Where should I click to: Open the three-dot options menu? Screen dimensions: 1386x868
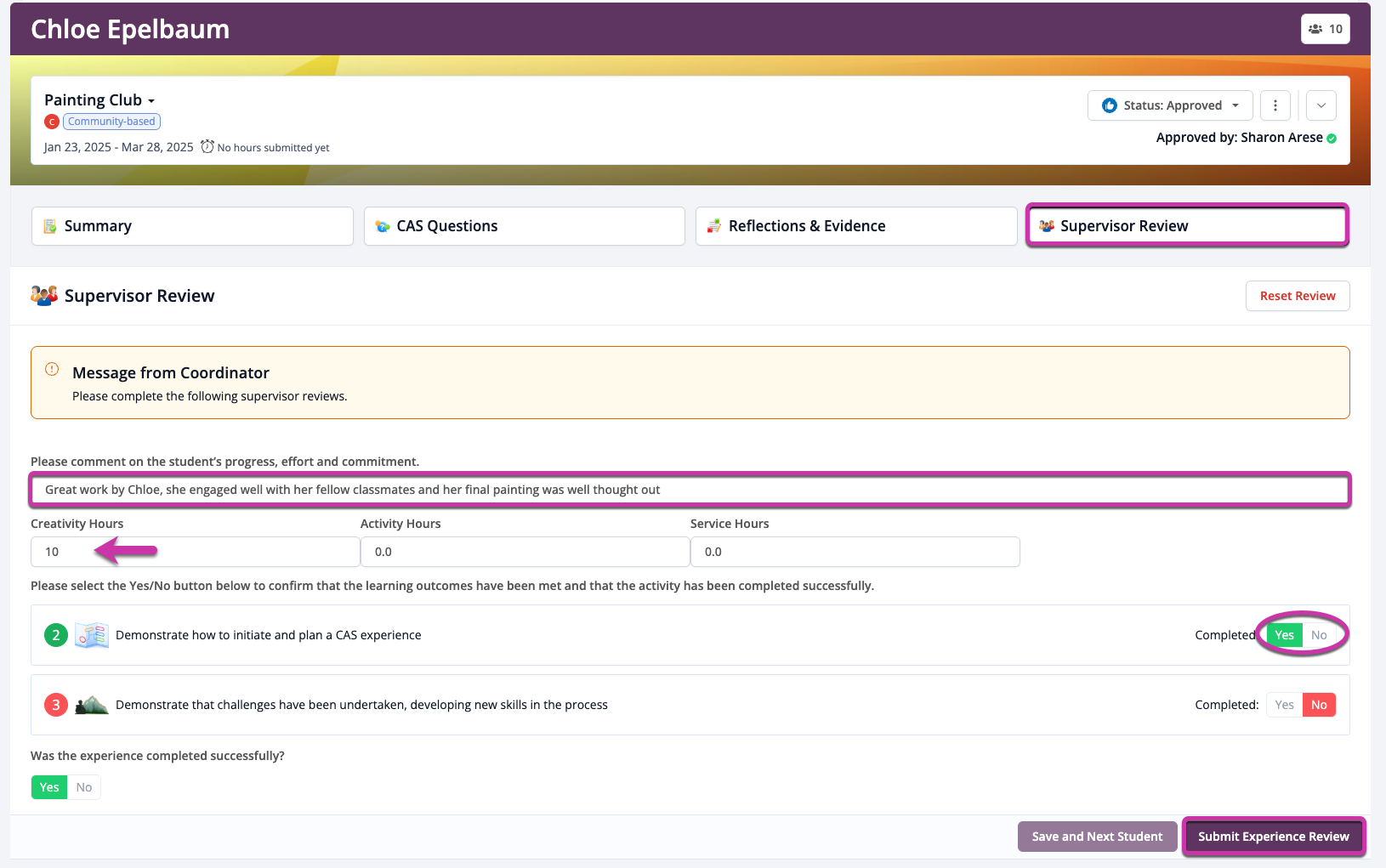pyautogui.click(x=1275, y=105)
